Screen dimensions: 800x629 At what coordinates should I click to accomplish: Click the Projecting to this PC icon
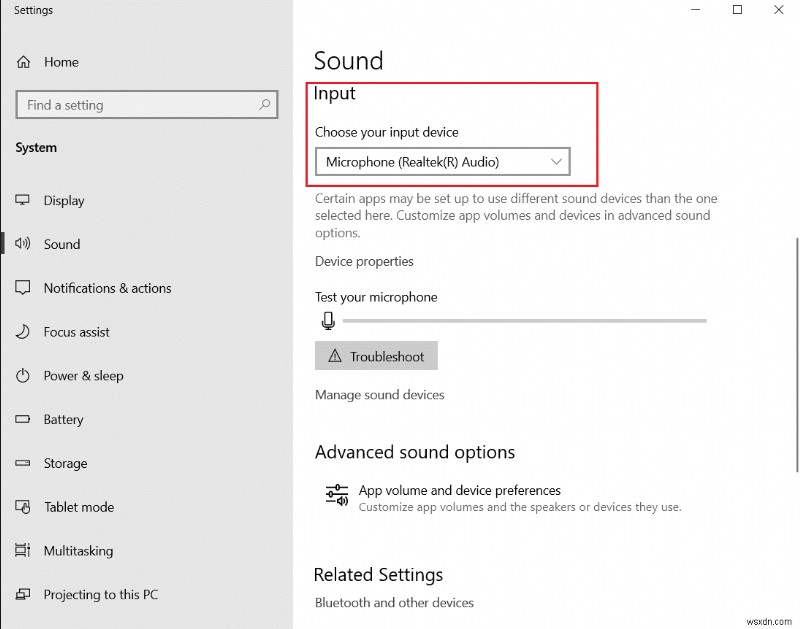coord(22,594)
